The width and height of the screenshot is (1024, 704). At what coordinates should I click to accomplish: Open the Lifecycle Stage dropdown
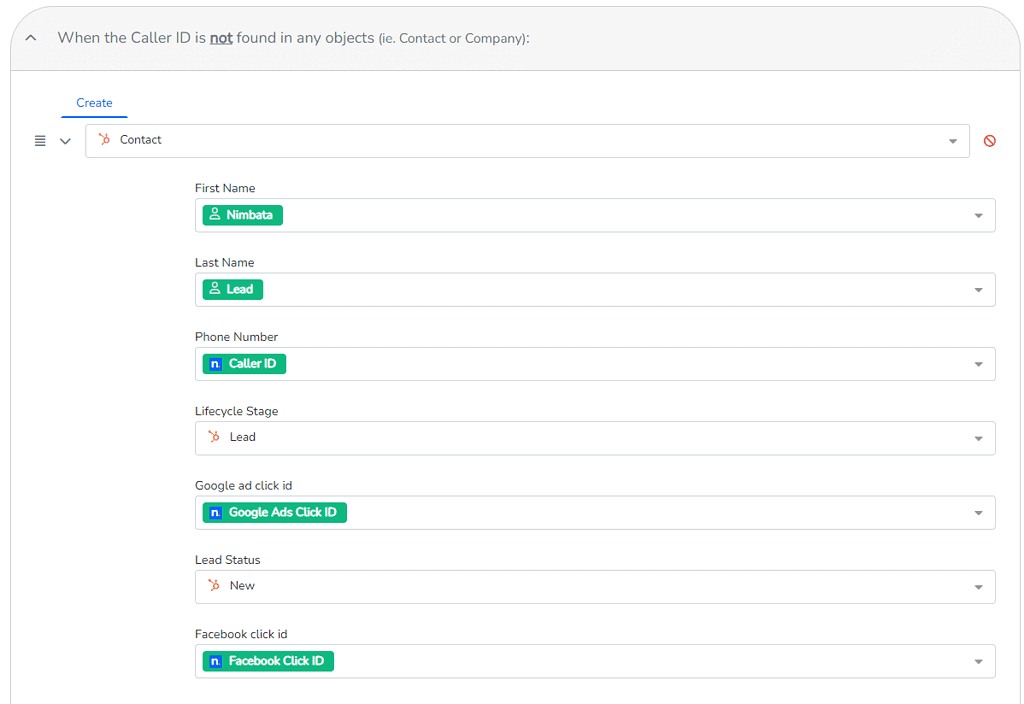977,437
